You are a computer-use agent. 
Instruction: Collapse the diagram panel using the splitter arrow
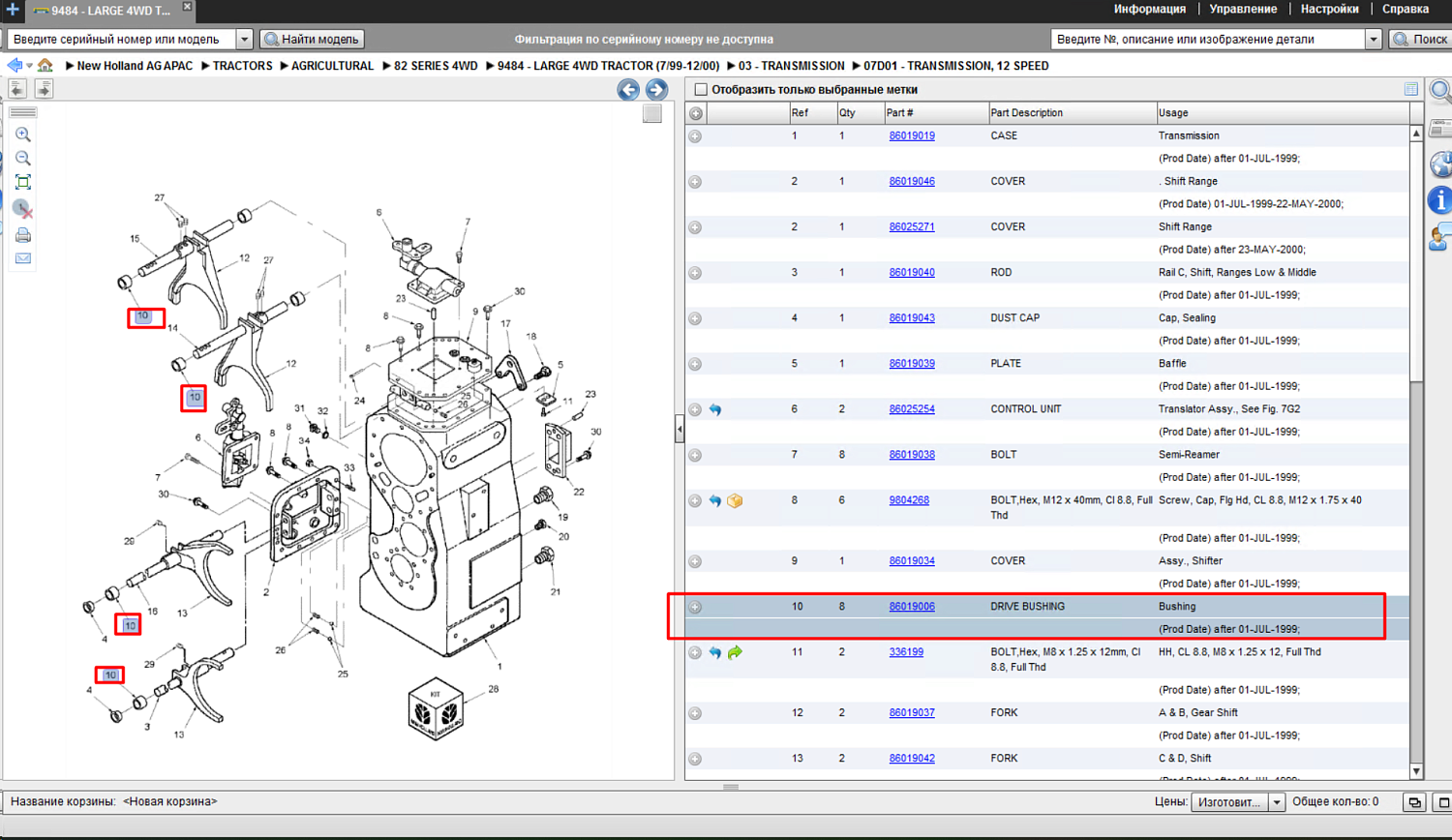click(x=680, y=429)
